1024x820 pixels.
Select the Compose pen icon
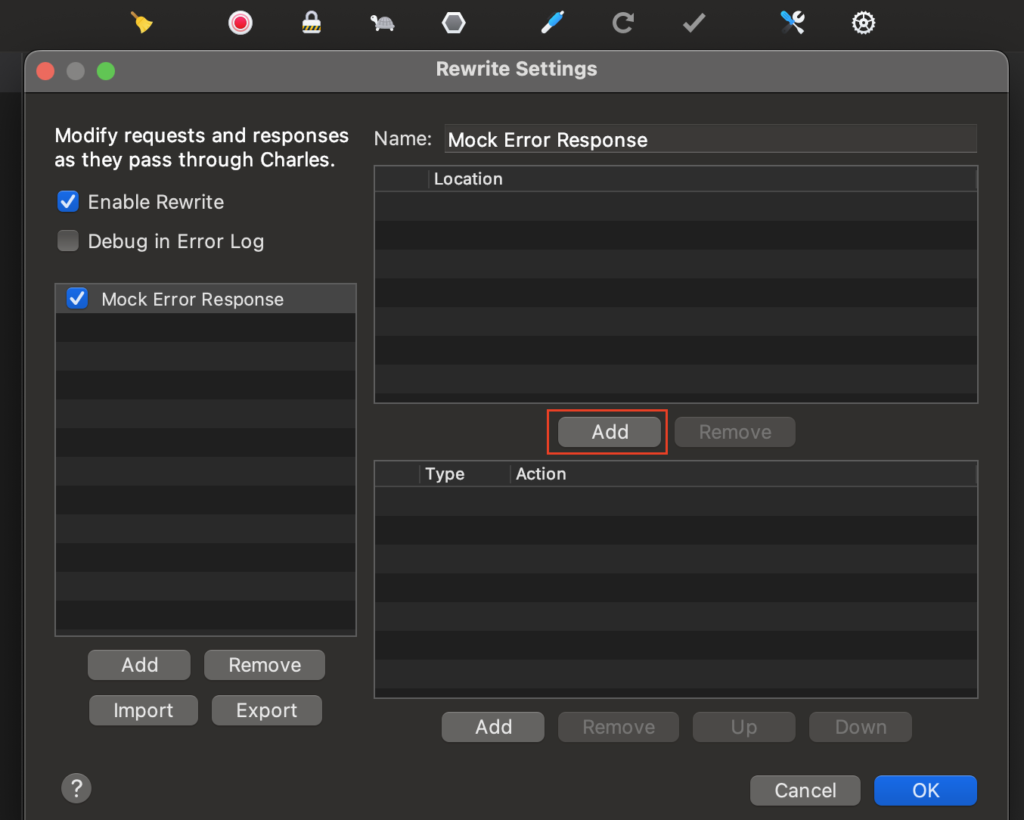point(552,22)
